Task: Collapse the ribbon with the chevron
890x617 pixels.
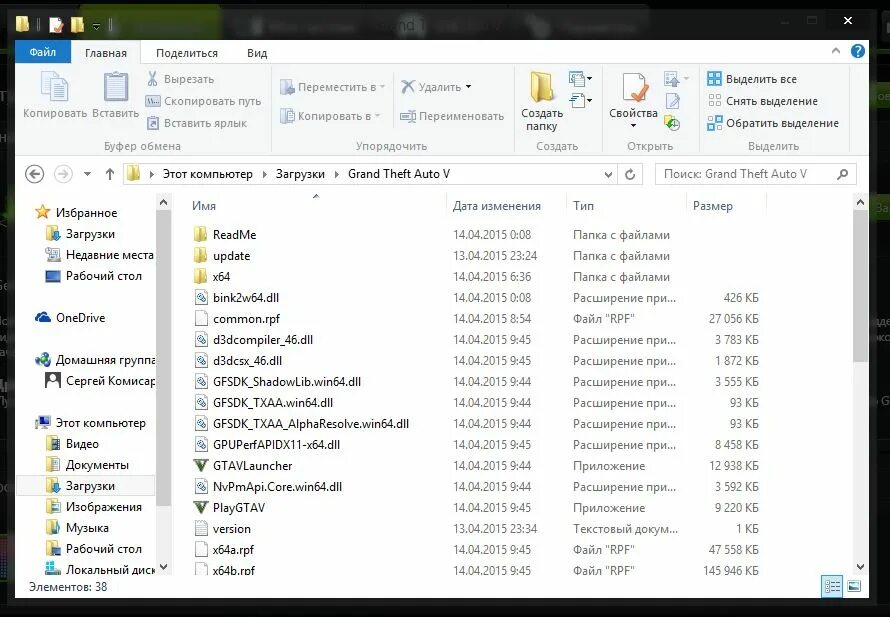Action: coord(836,51)
